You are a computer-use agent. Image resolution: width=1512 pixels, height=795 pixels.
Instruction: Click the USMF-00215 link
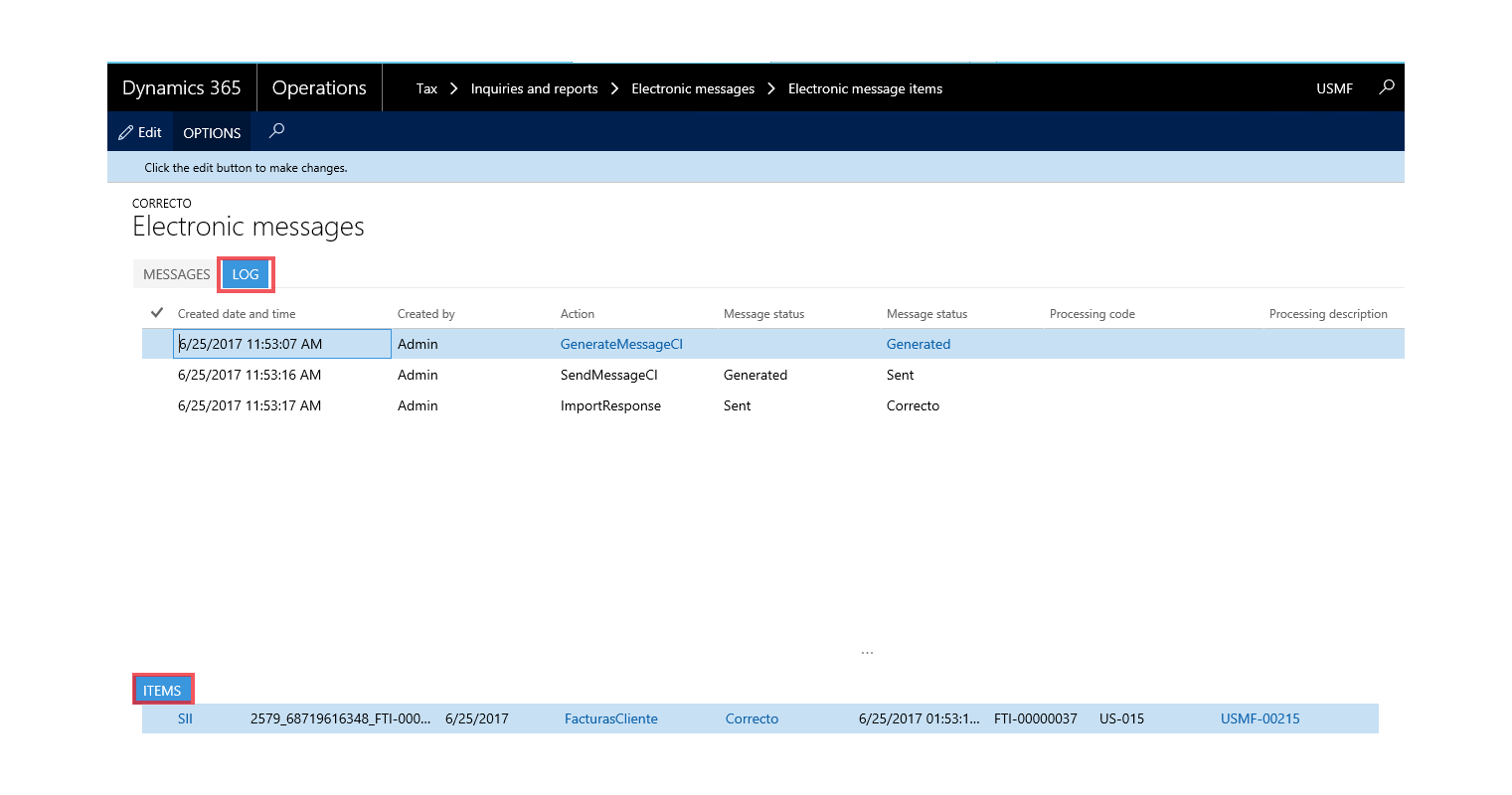[1260, 718]
